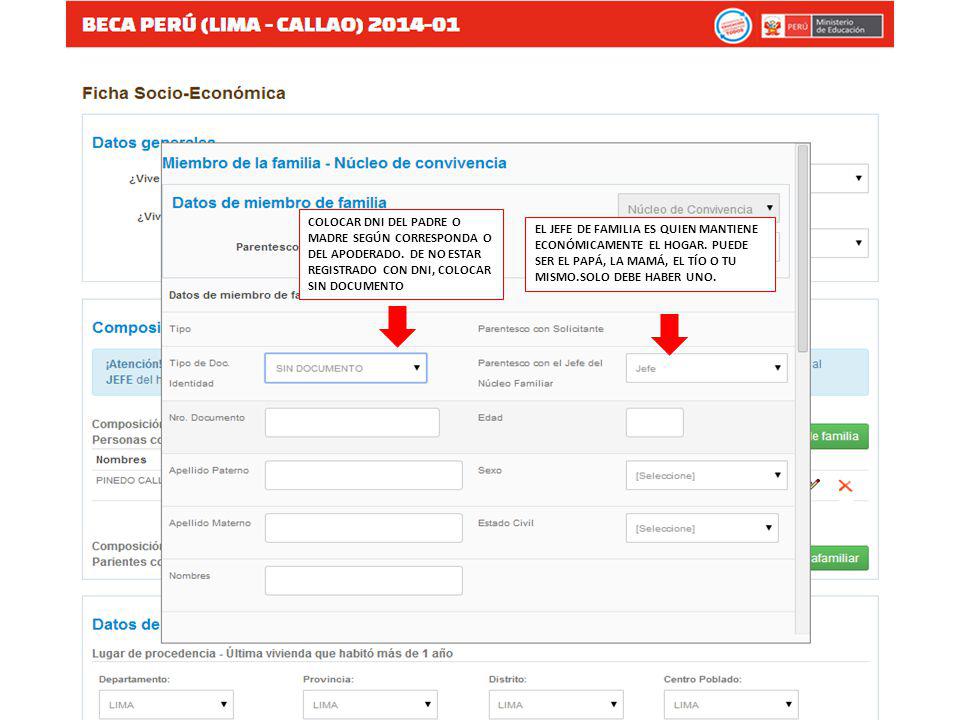Open the second Datos generales dropdown arrow
The height and width of the screenshot is (720, 960).
click(x=858, y=242)
